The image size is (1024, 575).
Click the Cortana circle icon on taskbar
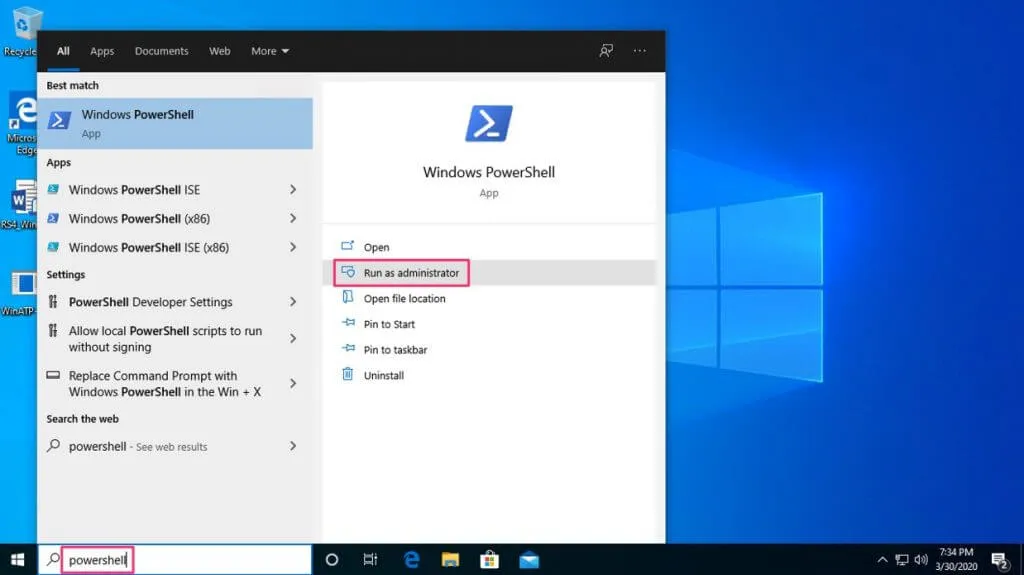tap(332, 560)
